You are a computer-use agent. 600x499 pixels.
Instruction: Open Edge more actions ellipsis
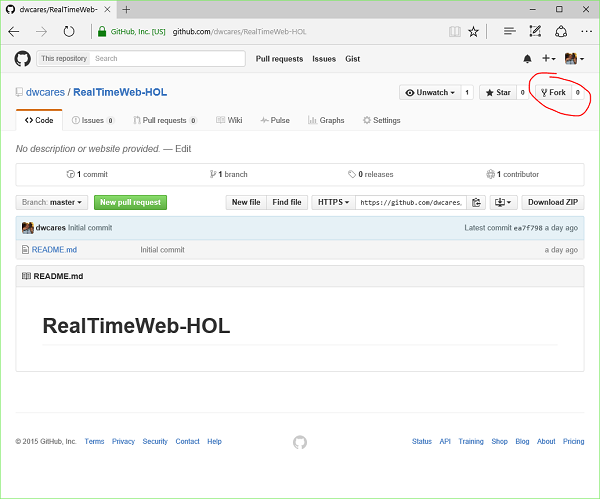[x=587, y=31]
